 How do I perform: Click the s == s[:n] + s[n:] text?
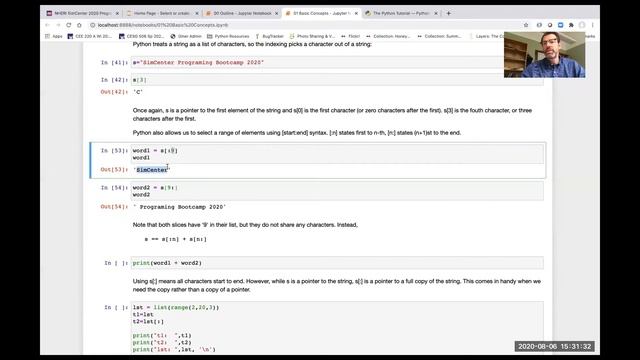pyautogui.click(x=176, y=239)
